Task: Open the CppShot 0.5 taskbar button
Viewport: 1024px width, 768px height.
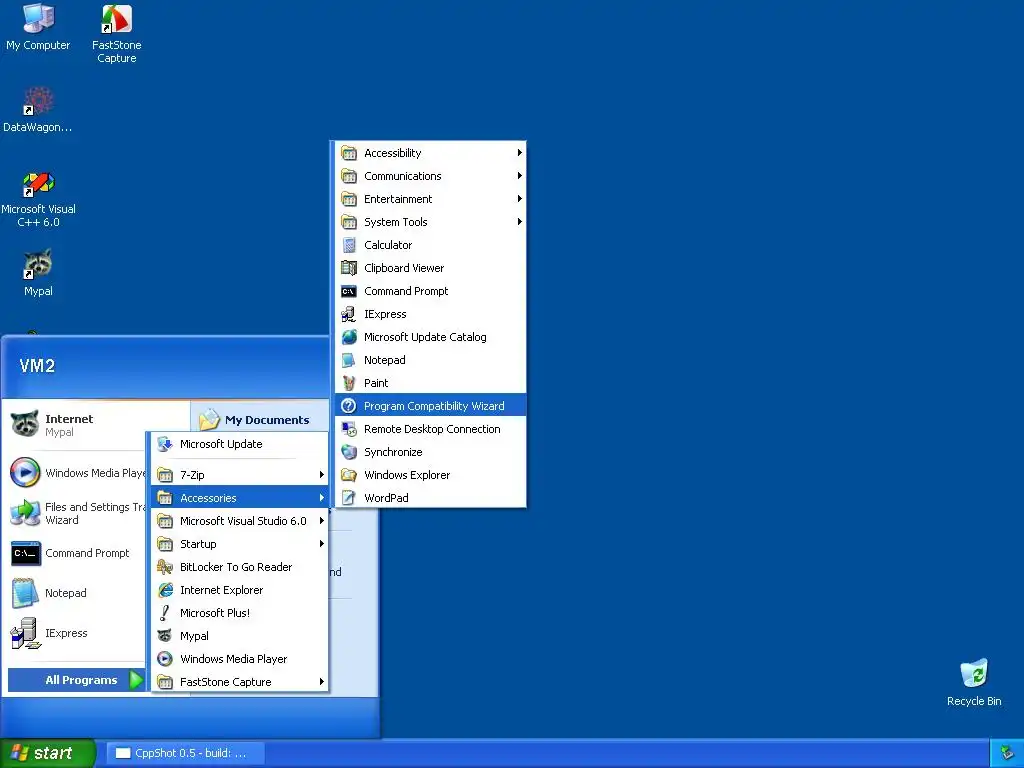Action: 185,754
